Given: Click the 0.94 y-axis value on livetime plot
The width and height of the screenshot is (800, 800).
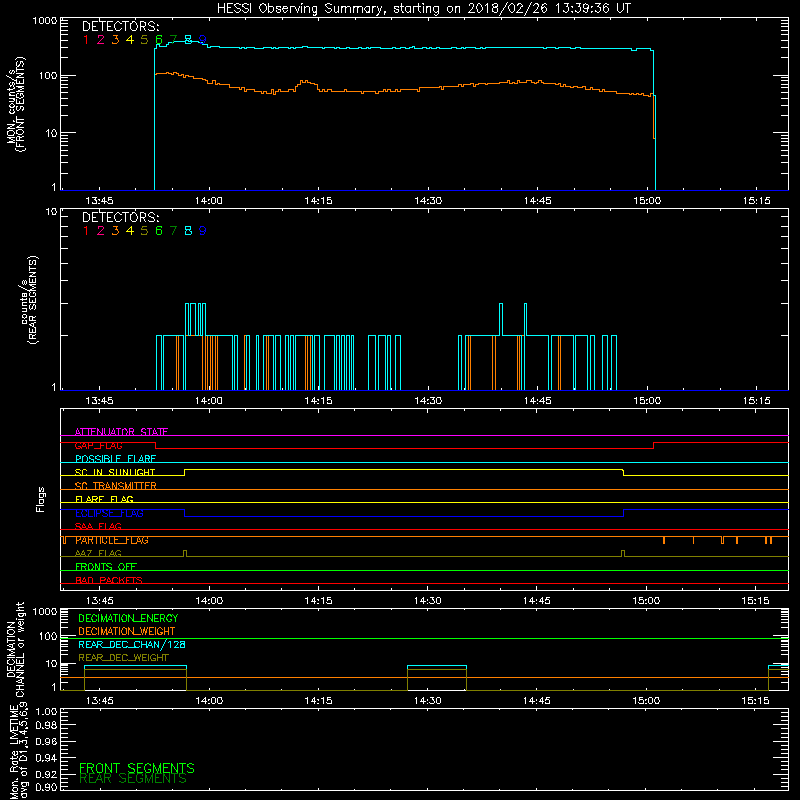Looking at the screenshot, I should (x=46, y=758).
